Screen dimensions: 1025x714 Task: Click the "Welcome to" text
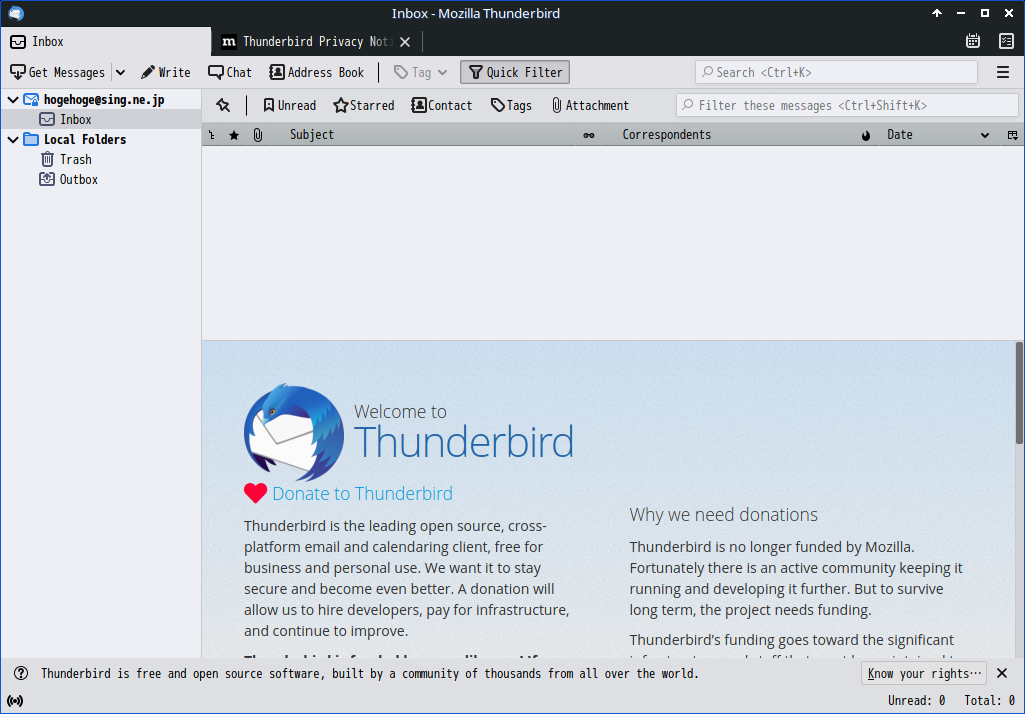coord(400,411)
